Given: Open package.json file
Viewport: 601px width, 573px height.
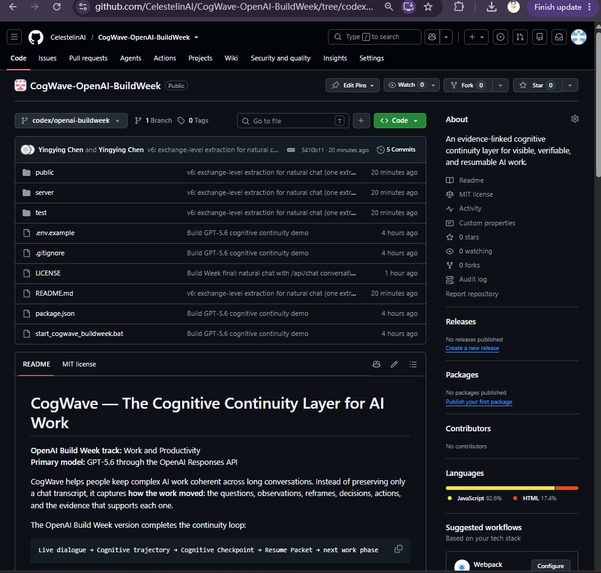Looking at the screenshot, I should coord(55,314).
